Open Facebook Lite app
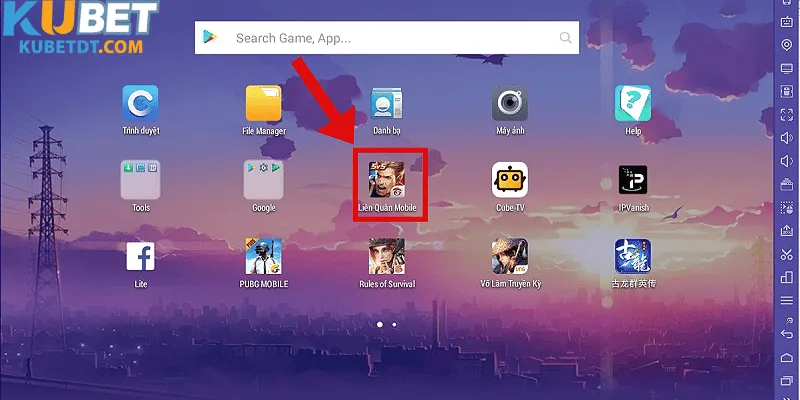This screenshot has height=400, width=800. point(140,256)
